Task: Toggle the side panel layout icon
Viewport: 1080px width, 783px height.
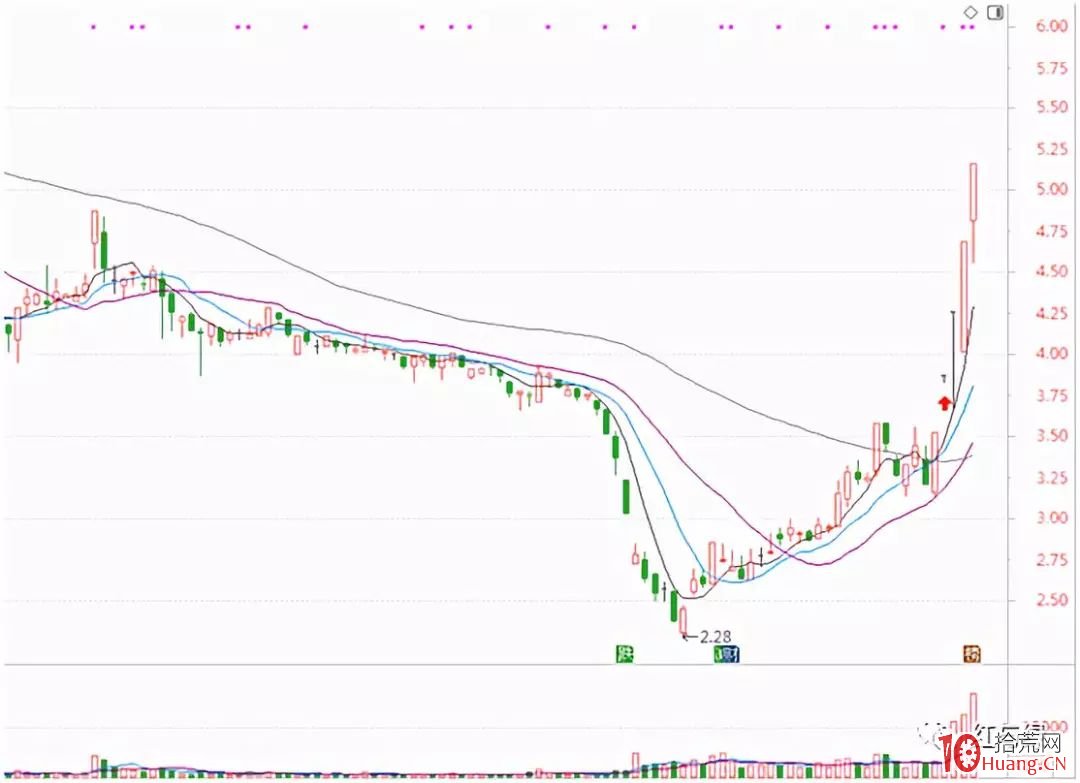Action: 995,12
